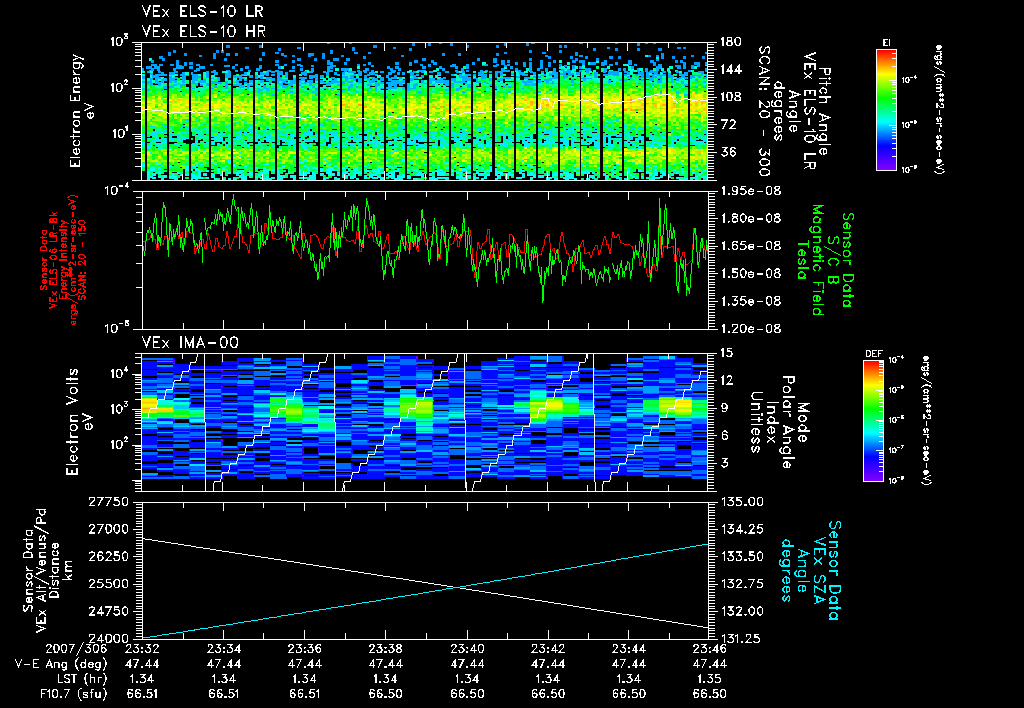Click the 108 pitch angle tick label

731,97
